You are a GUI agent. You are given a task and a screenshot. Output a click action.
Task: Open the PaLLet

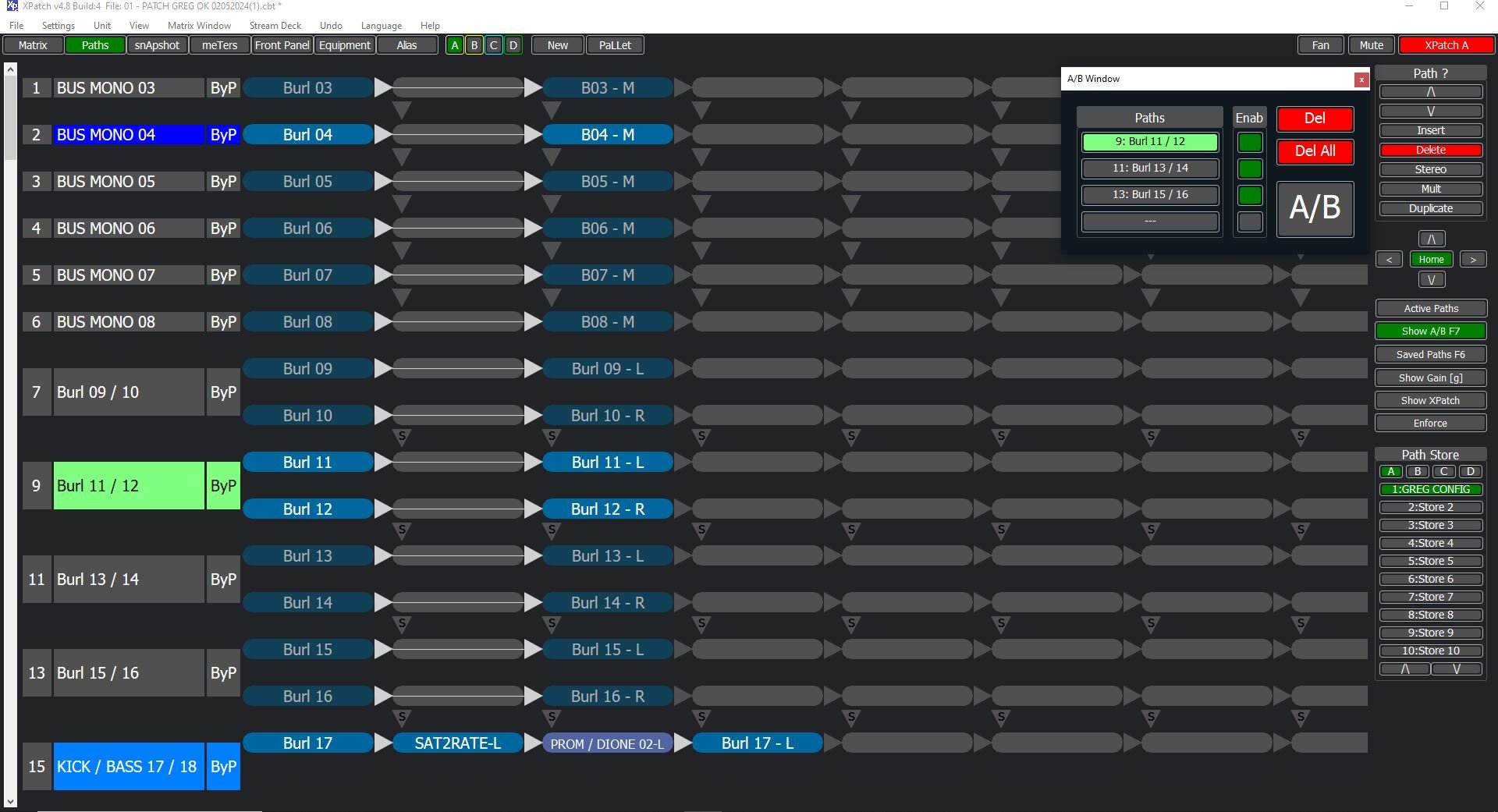click(x=615, y=45)
